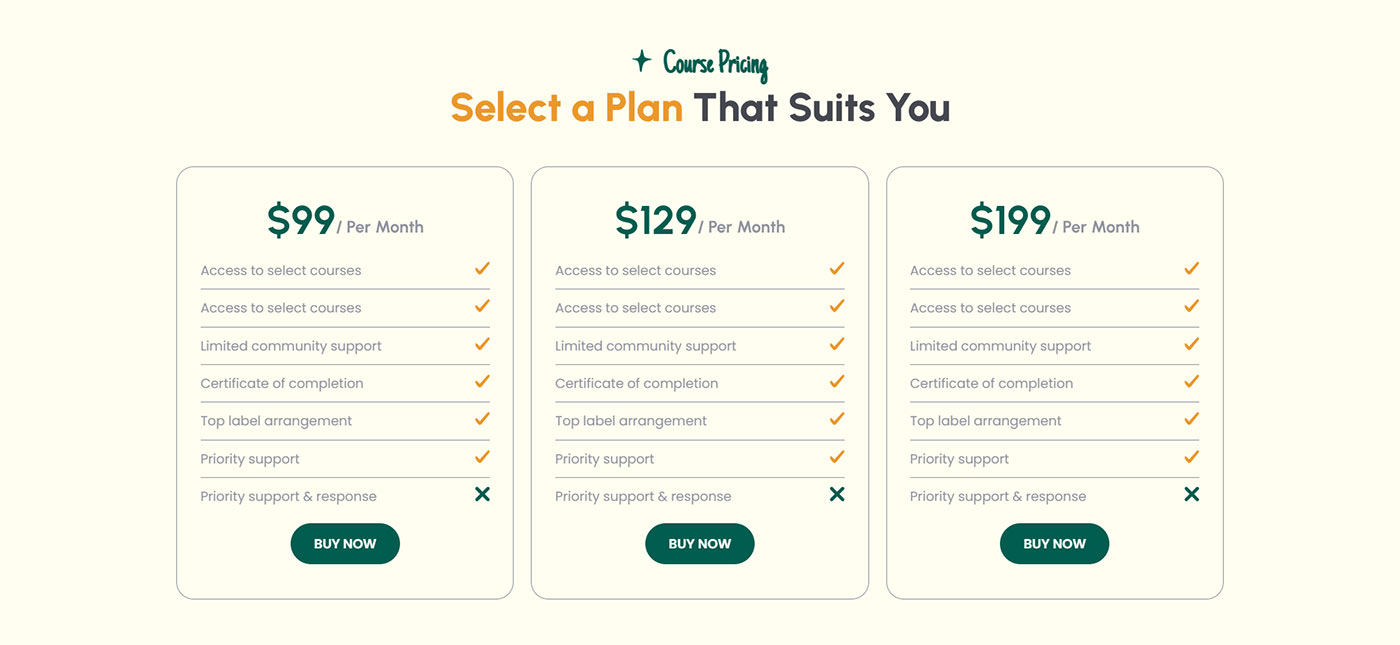Click the star icon beside Course Pricing

pyautogui.click(x=642, y=61)
